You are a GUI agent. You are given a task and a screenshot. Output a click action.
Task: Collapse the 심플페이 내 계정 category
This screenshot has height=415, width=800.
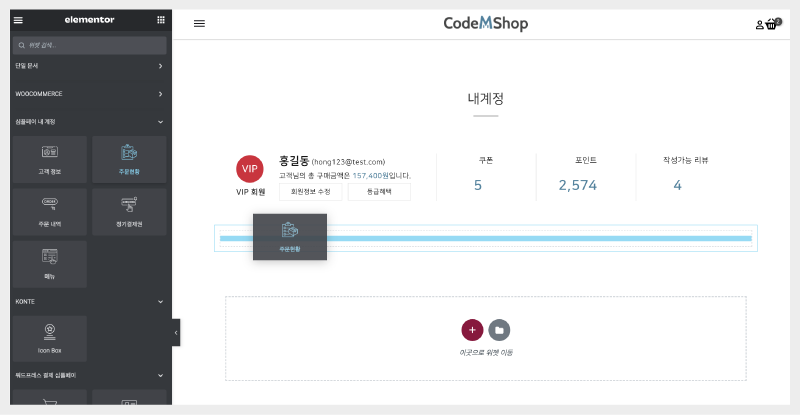tap(160, 122)
